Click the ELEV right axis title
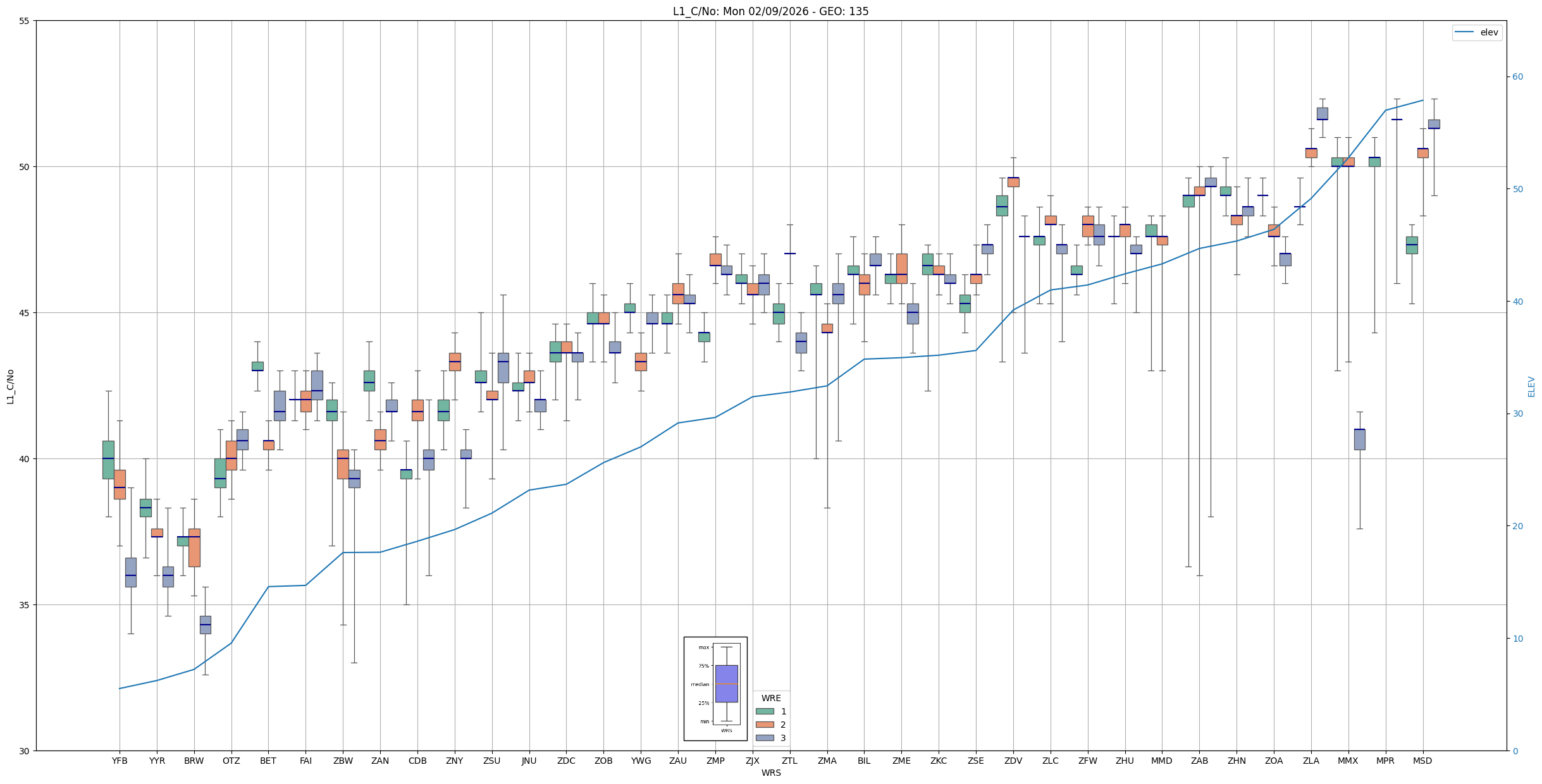Viewport: 1542px width, 784px height. click(1531, 386)
